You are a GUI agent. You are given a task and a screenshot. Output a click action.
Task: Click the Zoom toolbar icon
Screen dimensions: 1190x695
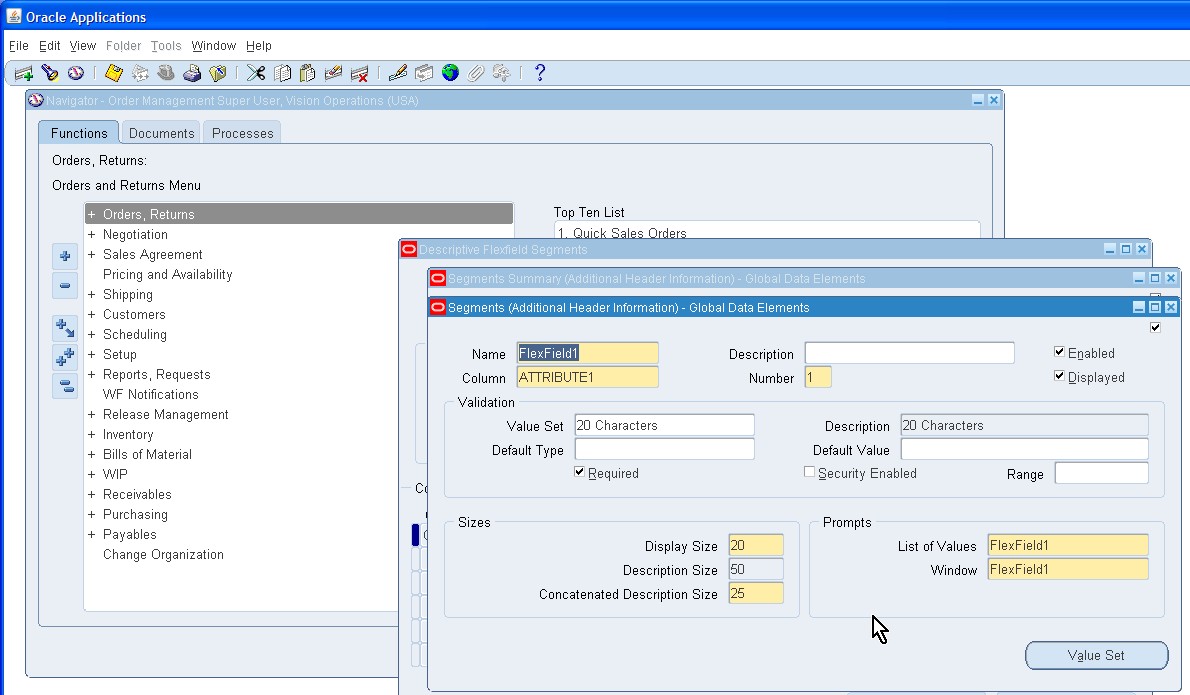point(424,73)
